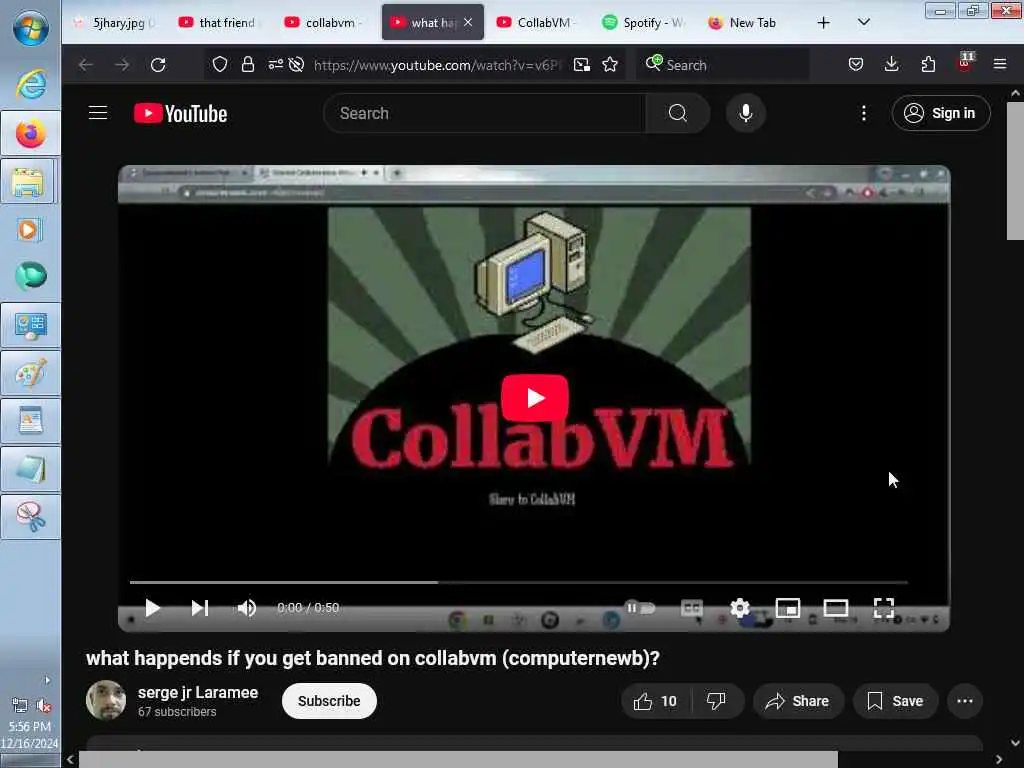Switch to theater mode

(836, 608)
